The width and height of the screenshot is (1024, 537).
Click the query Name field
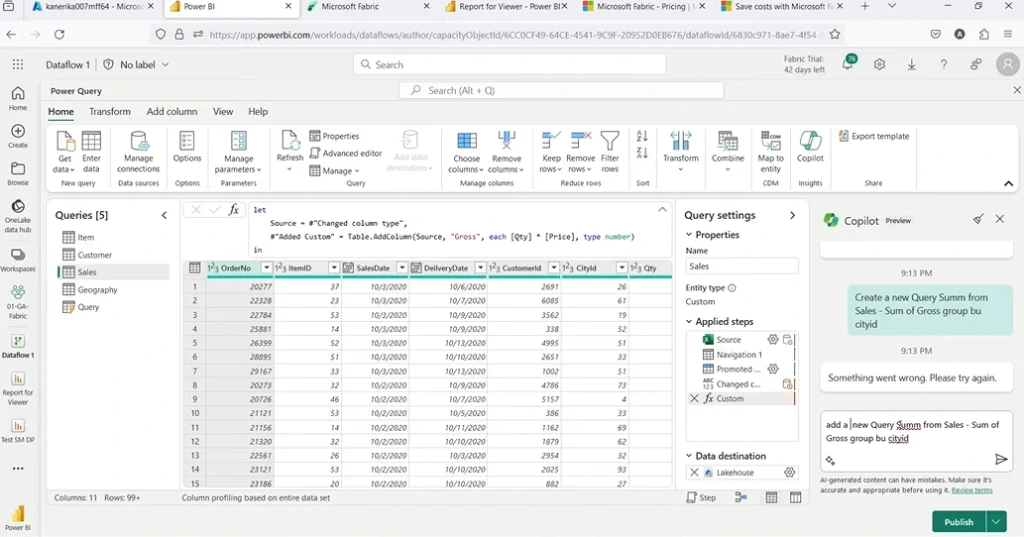pyautogui.click(x=742, y=266)
